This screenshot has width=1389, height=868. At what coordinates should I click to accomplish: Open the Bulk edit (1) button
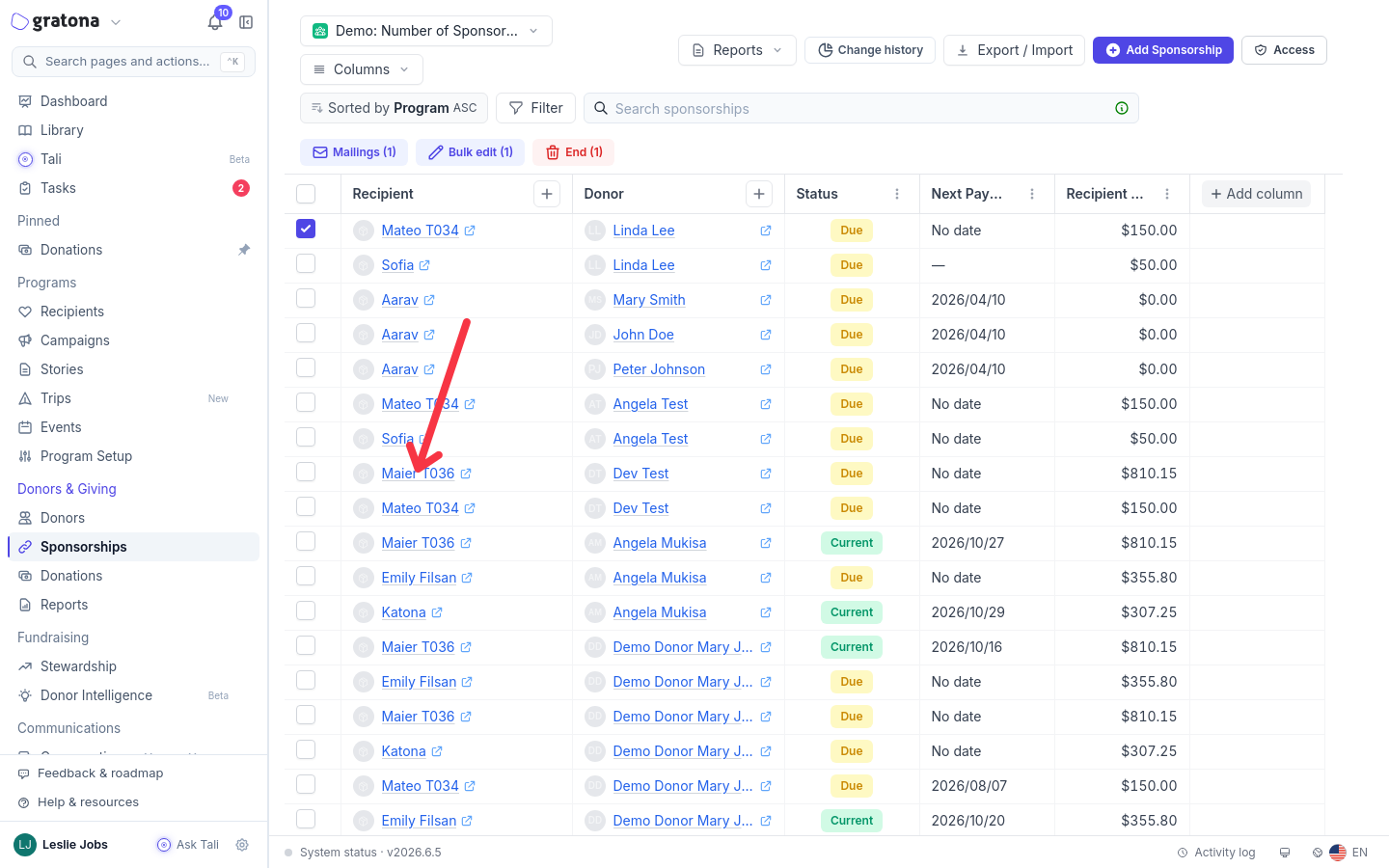coord(471,152)
